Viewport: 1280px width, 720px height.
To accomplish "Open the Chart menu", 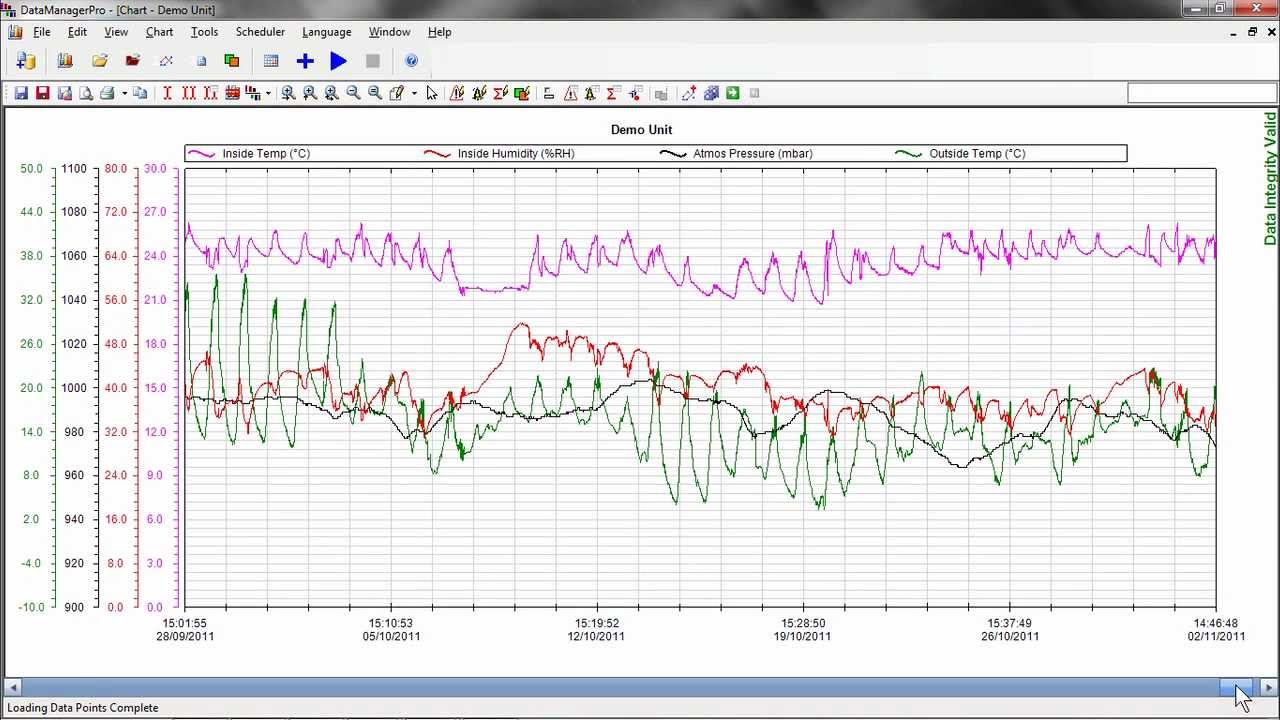I will click(160, 32).
